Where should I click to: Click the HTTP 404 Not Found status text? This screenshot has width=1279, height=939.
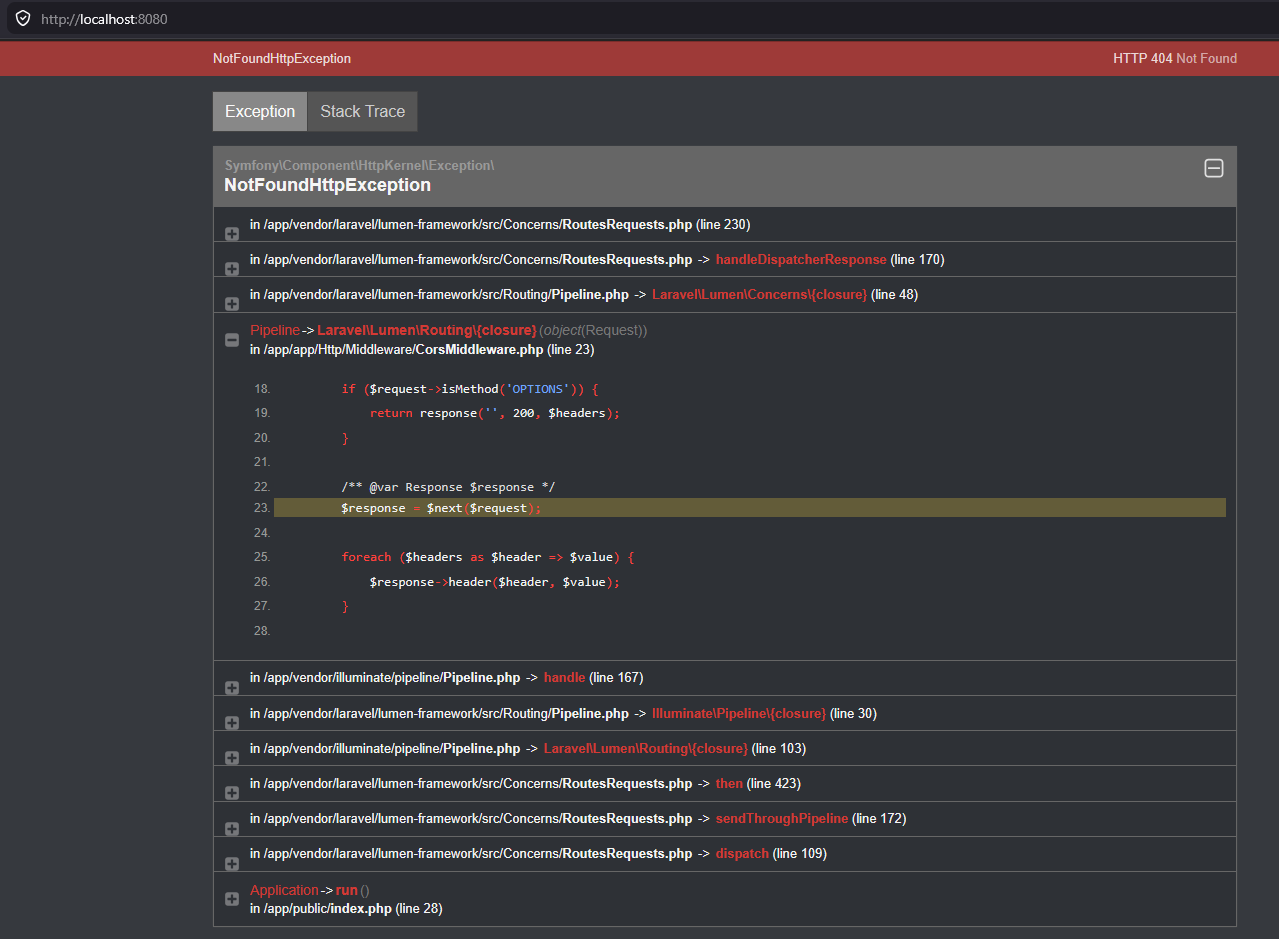pos(1174,59)
